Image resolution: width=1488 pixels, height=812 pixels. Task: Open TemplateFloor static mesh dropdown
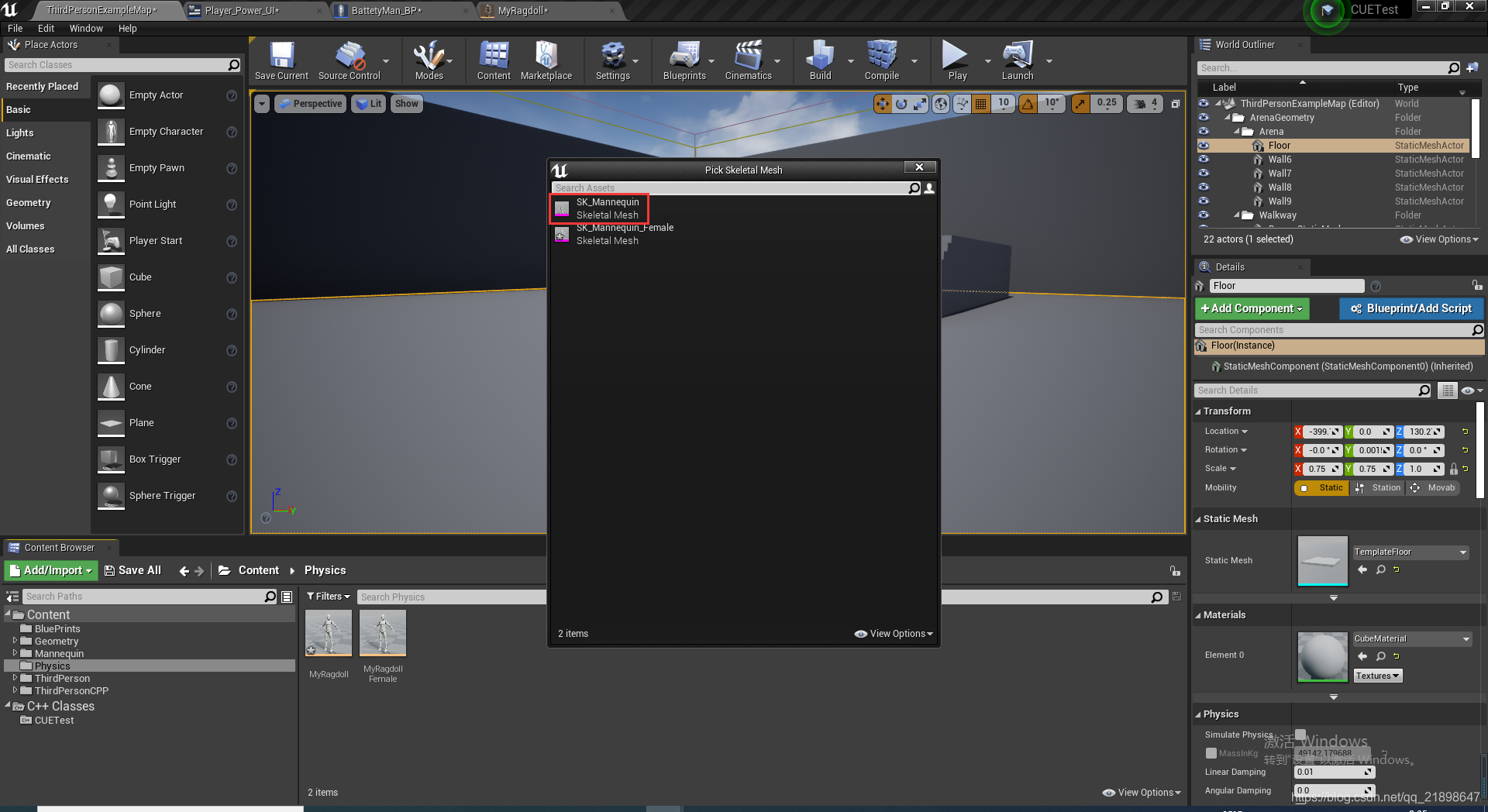[1410, 552]
